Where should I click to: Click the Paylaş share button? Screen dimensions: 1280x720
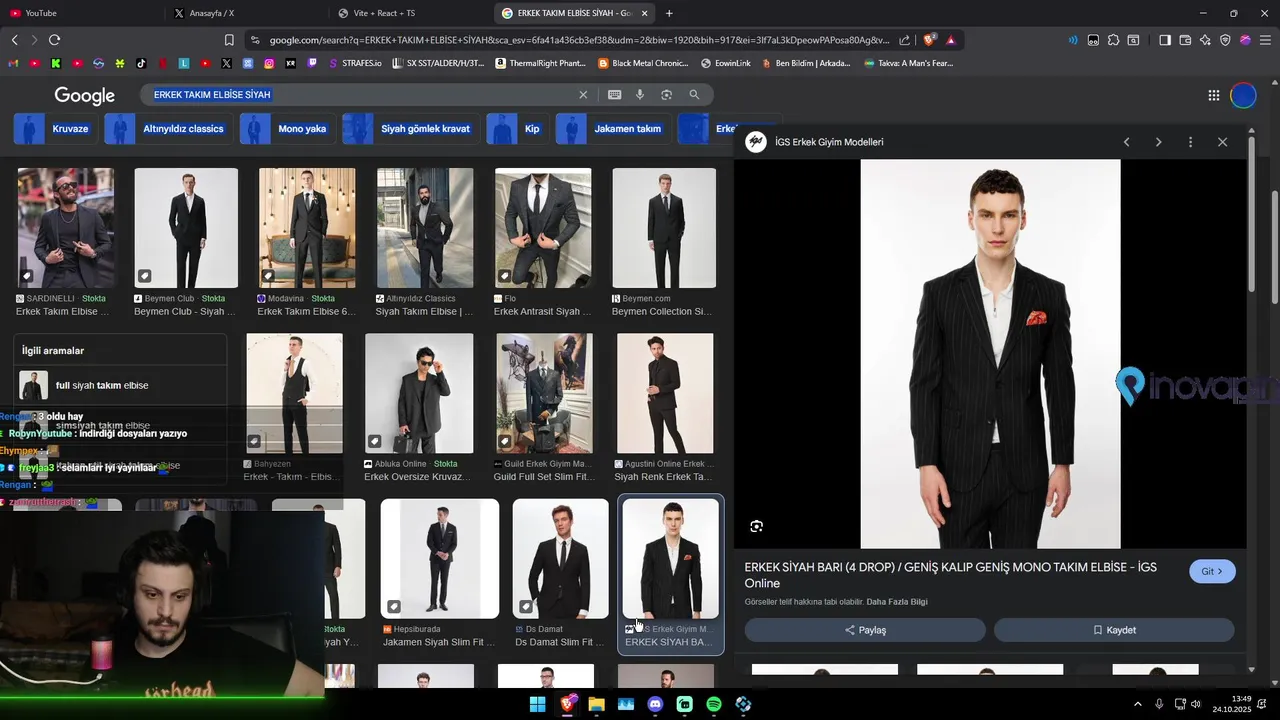coord(865,630)
